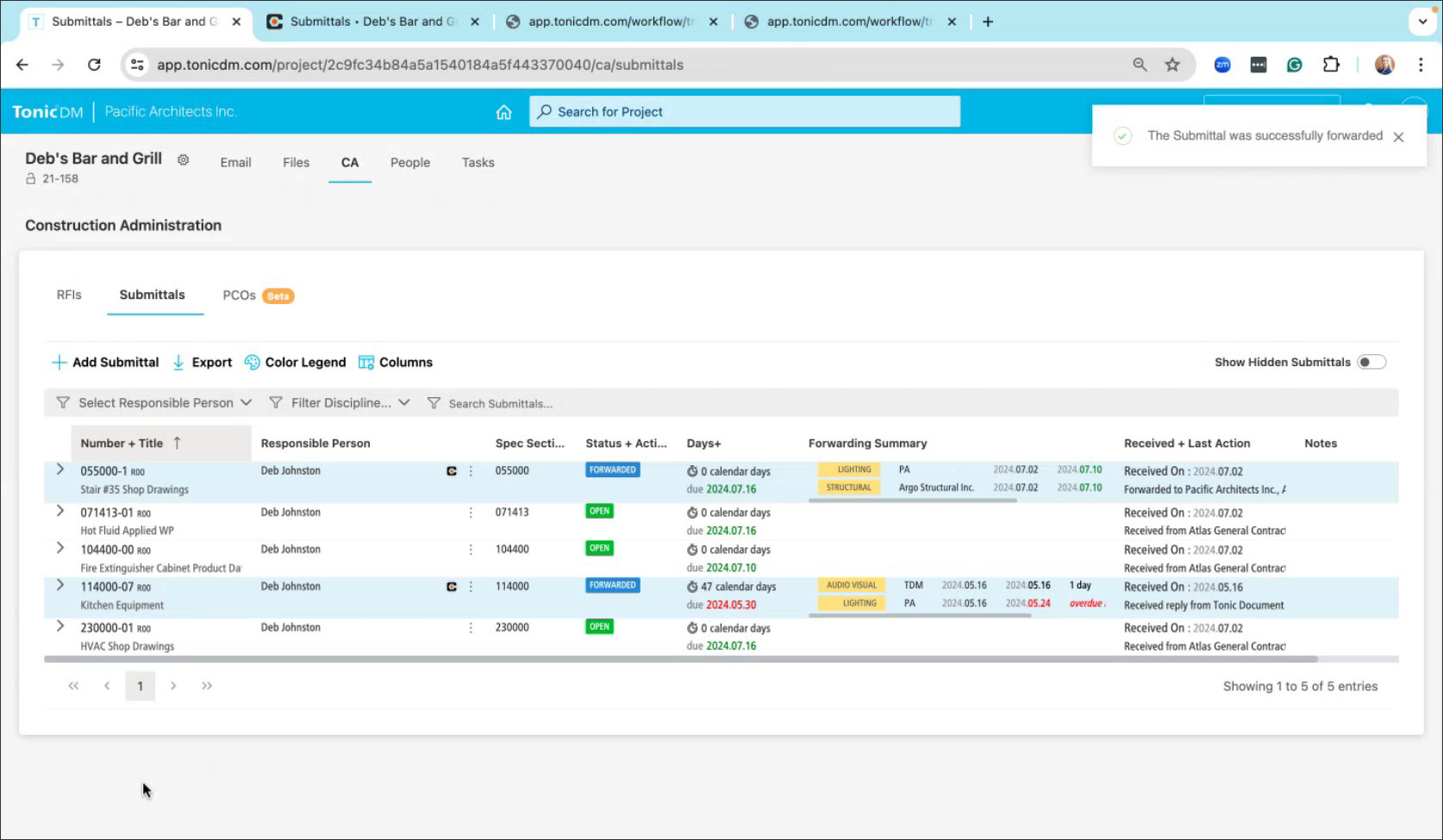Click the site info icon in address bar
The height and width of the screenshot is (840, 1443).
pos(137,65)
